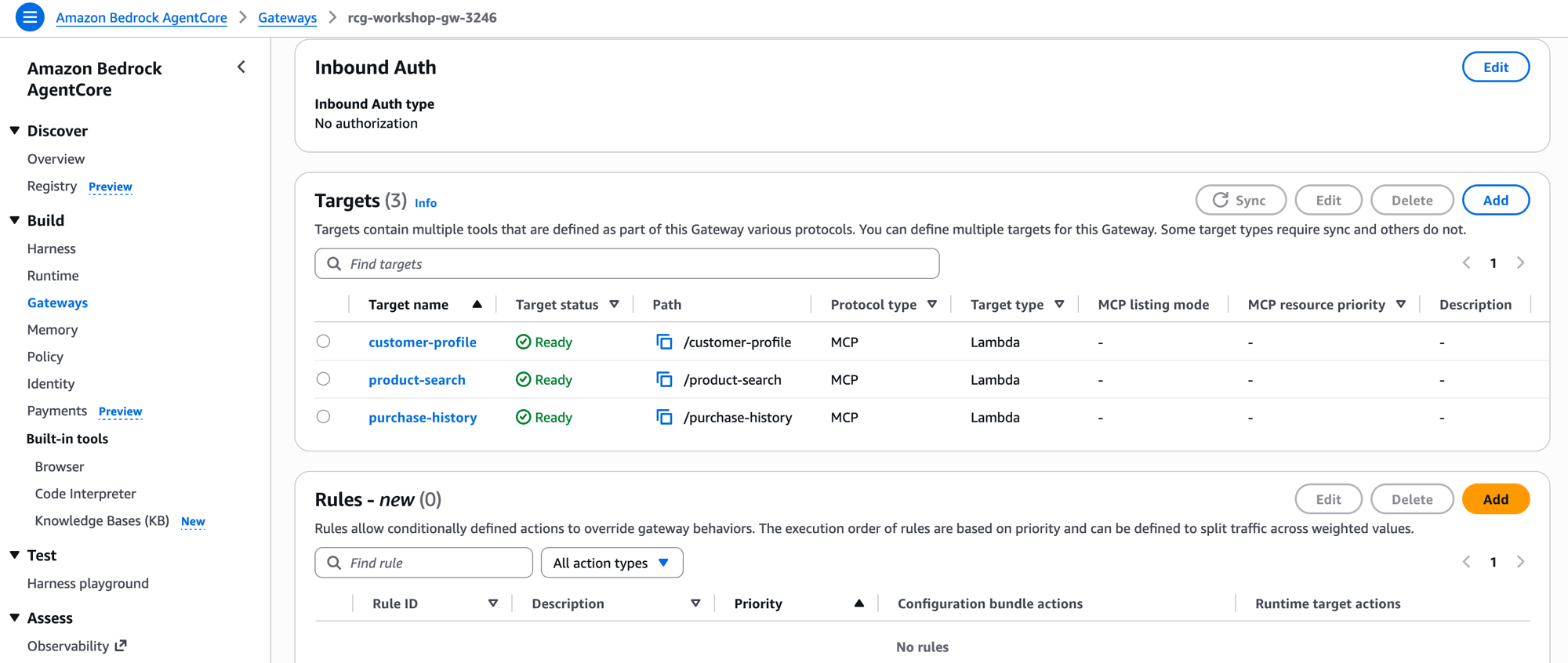
Task: Click the search icon in Find rule
Action: [x=334, y=563]
